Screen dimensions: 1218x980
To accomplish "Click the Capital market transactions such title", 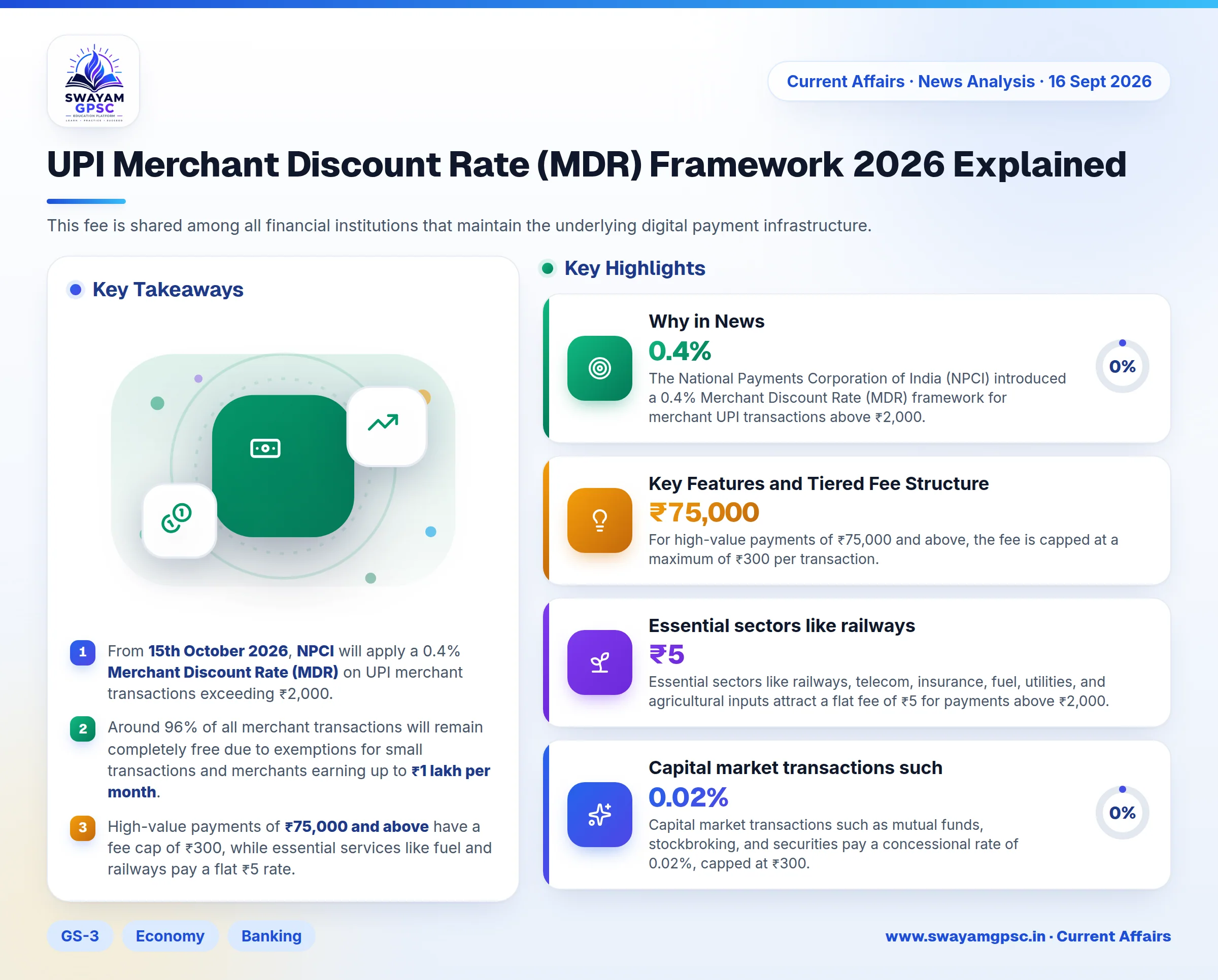I will coord(795,768).
